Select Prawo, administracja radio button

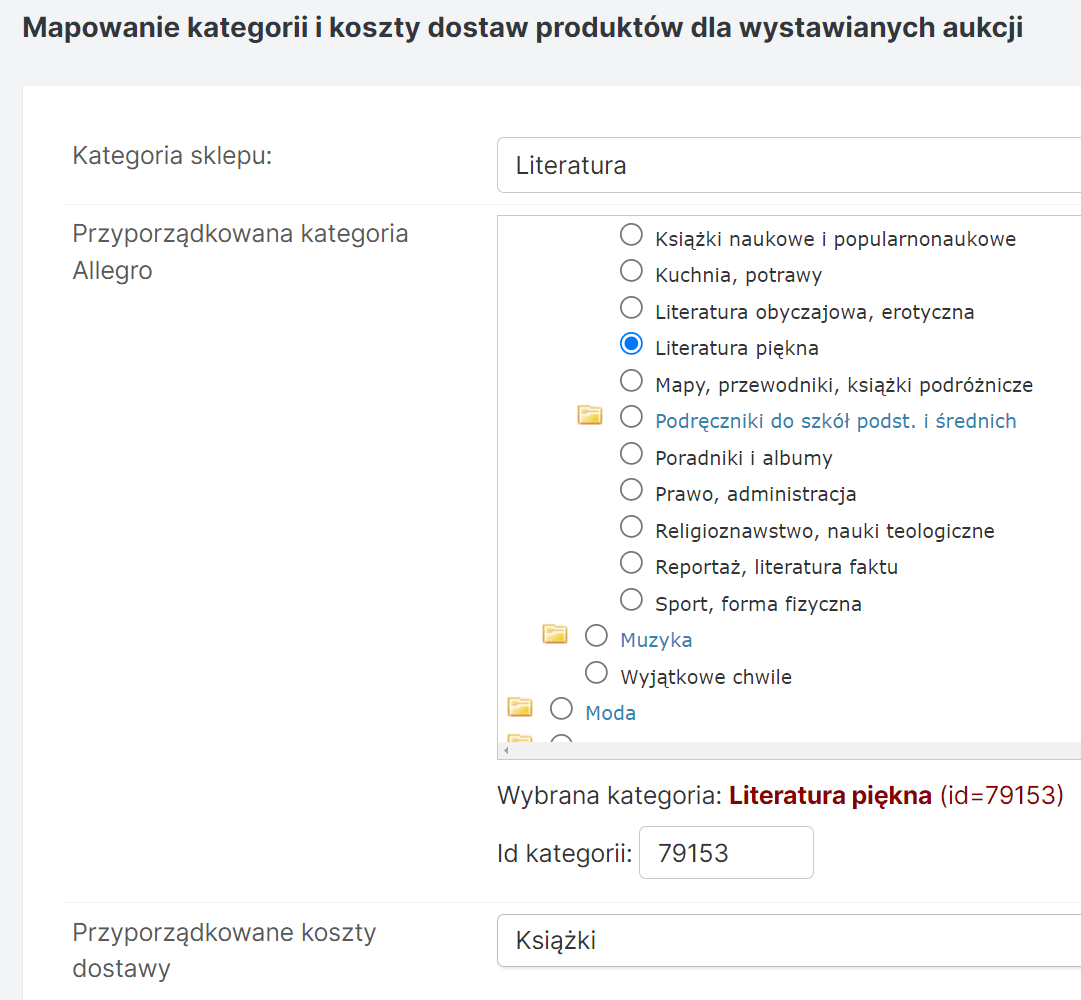pyautogui.click(x=631, y=490)
